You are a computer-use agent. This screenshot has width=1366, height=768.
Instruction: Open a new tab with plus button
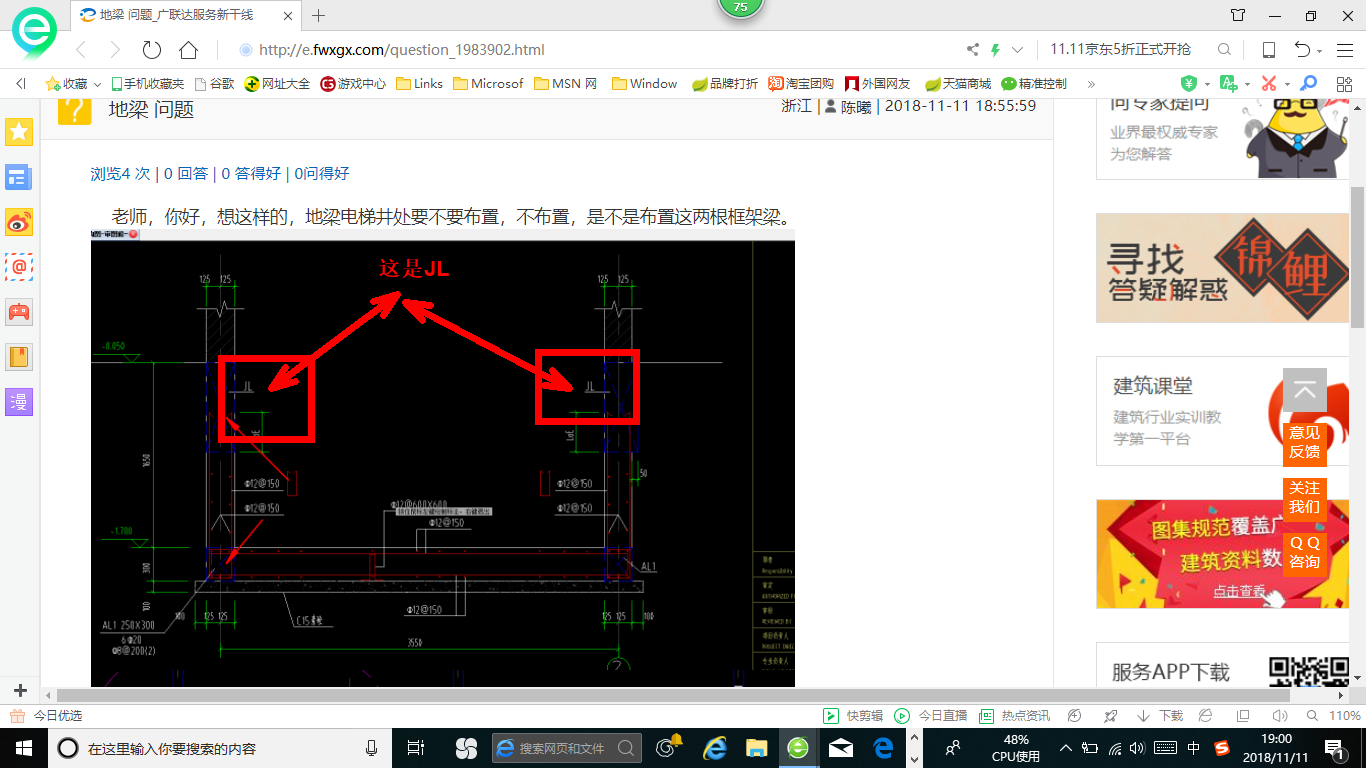319,15
